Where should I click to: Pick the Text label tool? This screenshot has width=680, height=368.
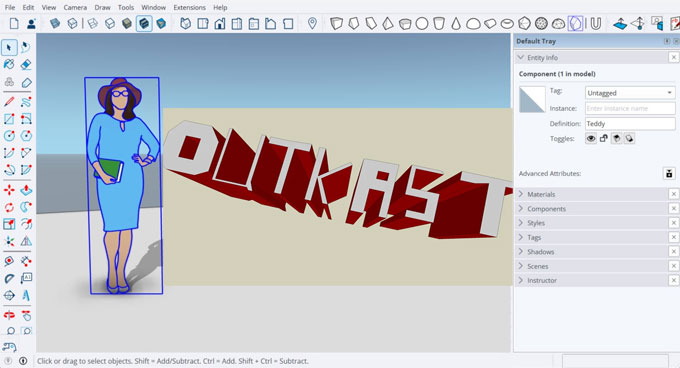[26, 278]
